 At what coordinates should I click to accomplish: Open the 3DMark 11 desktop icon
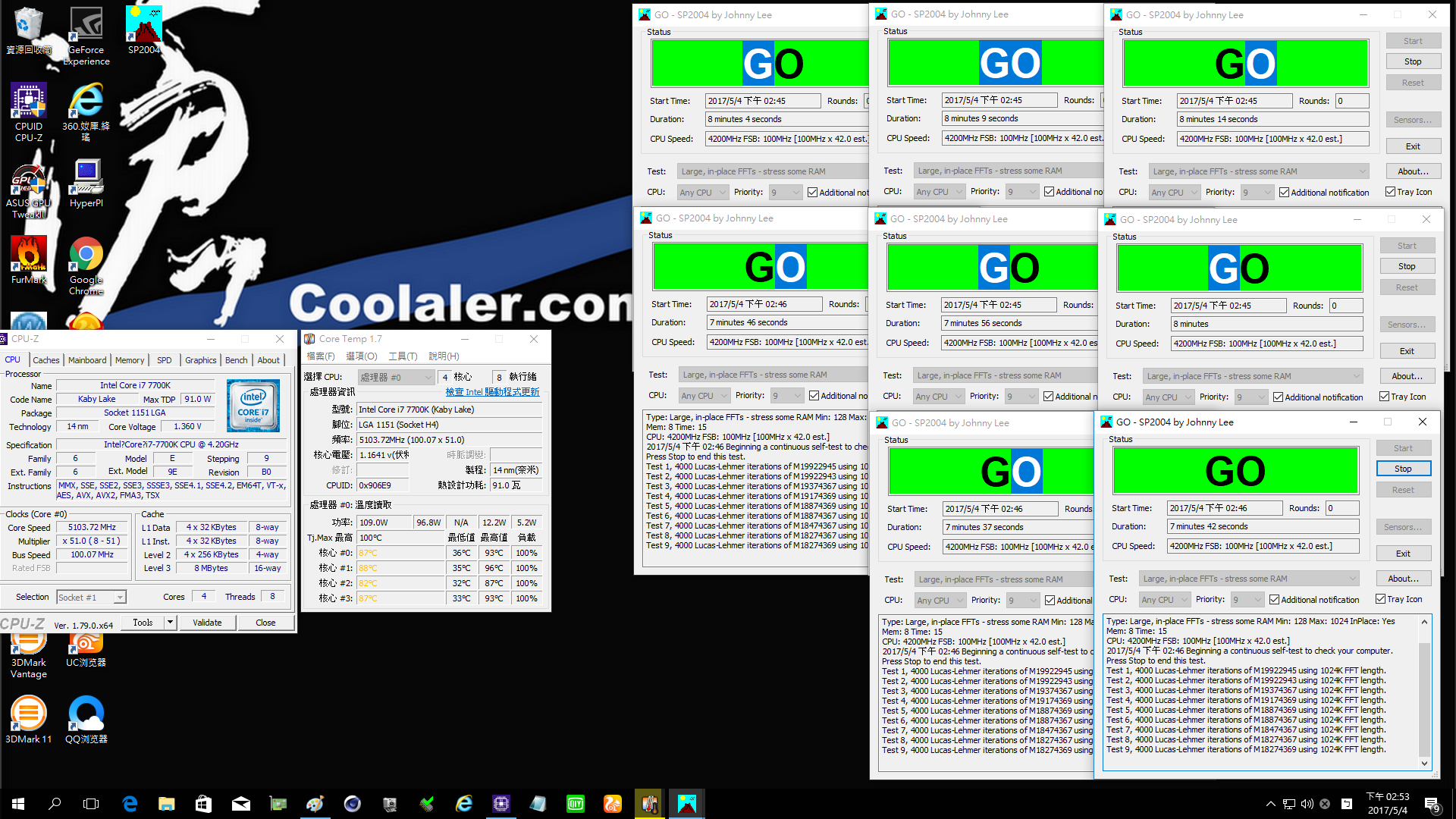pos(29,720)
